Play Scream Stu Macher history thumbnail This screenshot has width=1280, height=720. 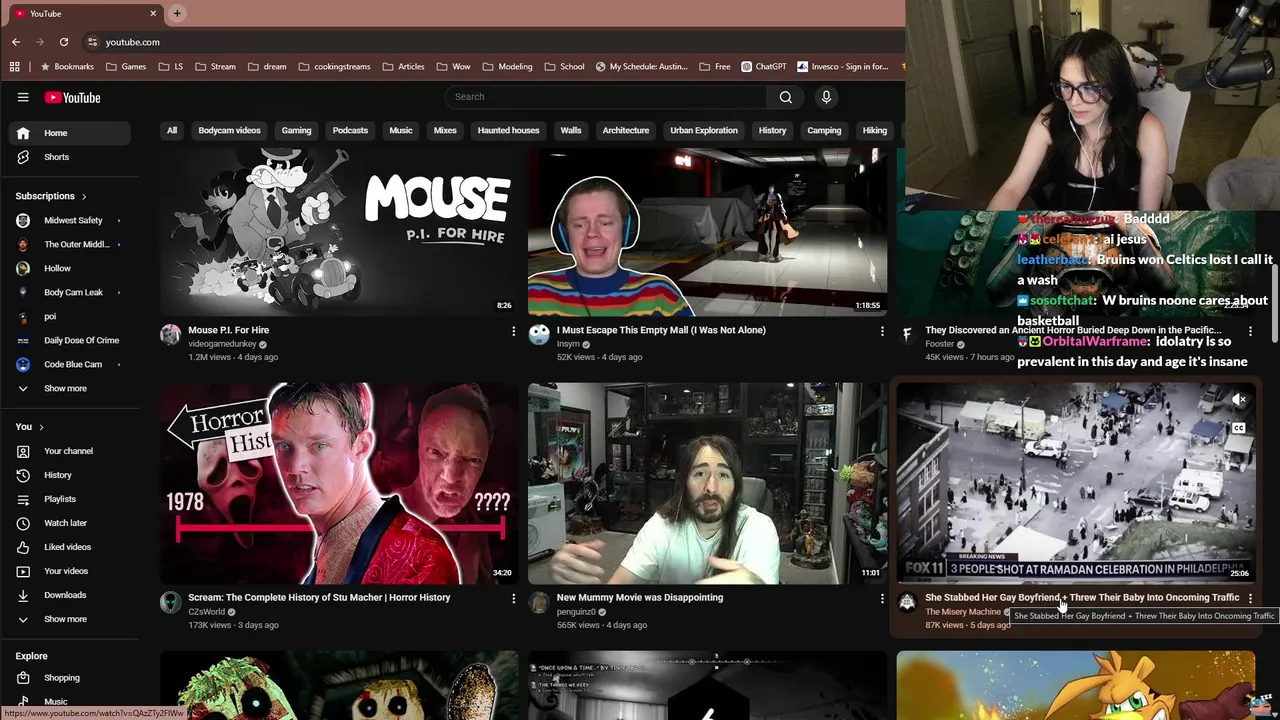339,483
